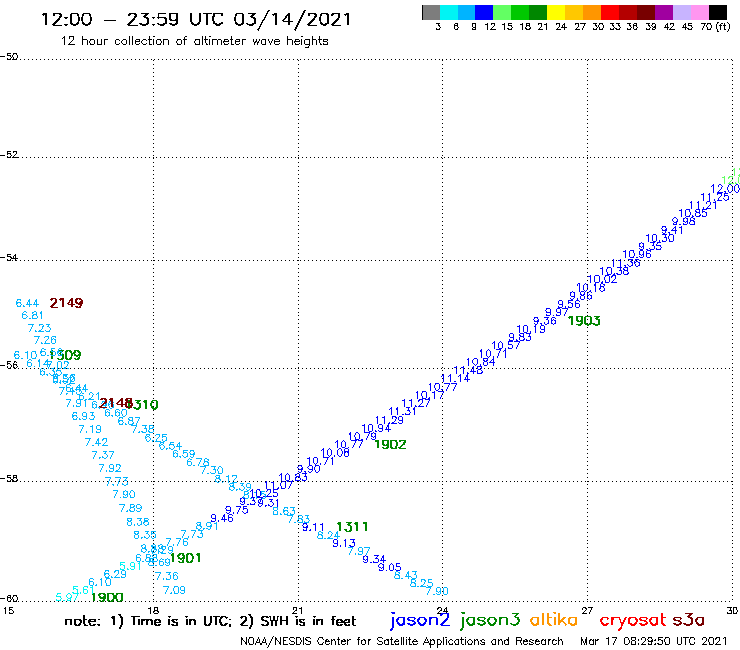Click the orange 30 ft legend swatch
Image resolution: width=740 pixels, height=650 pixels.
click(592, 12)
